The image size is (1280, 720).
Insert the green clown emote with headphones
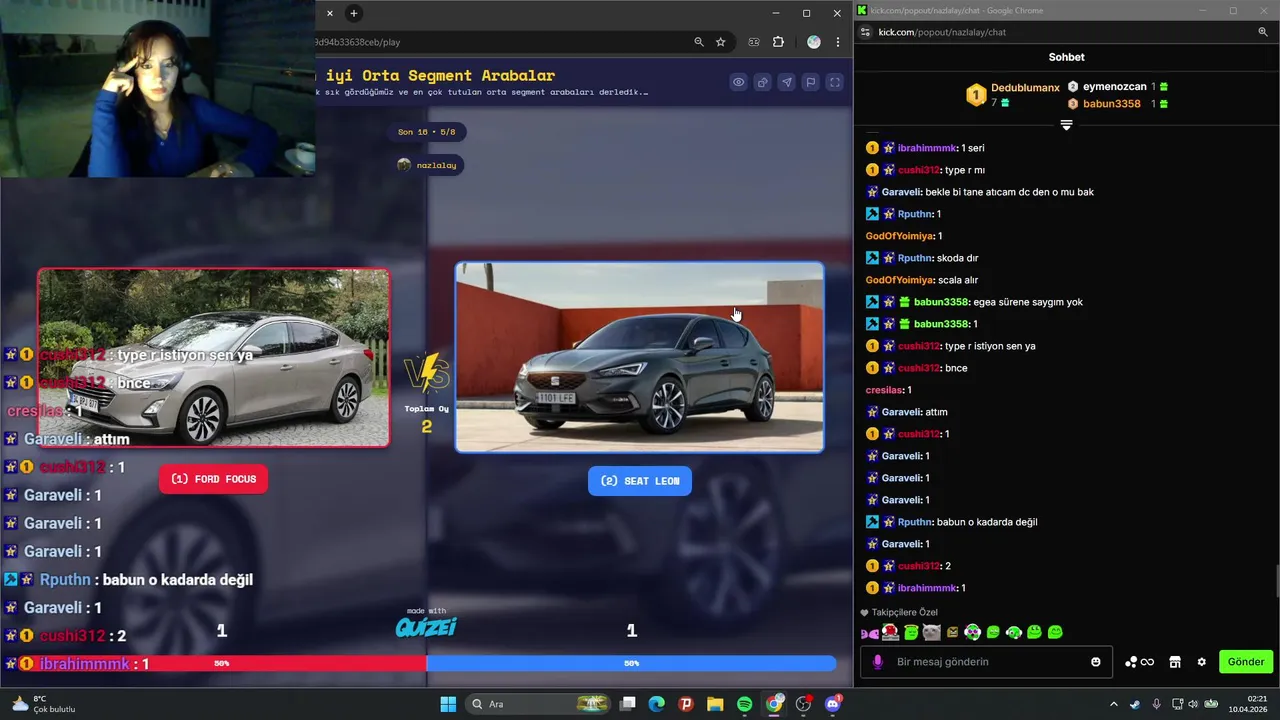pos(972,632)
